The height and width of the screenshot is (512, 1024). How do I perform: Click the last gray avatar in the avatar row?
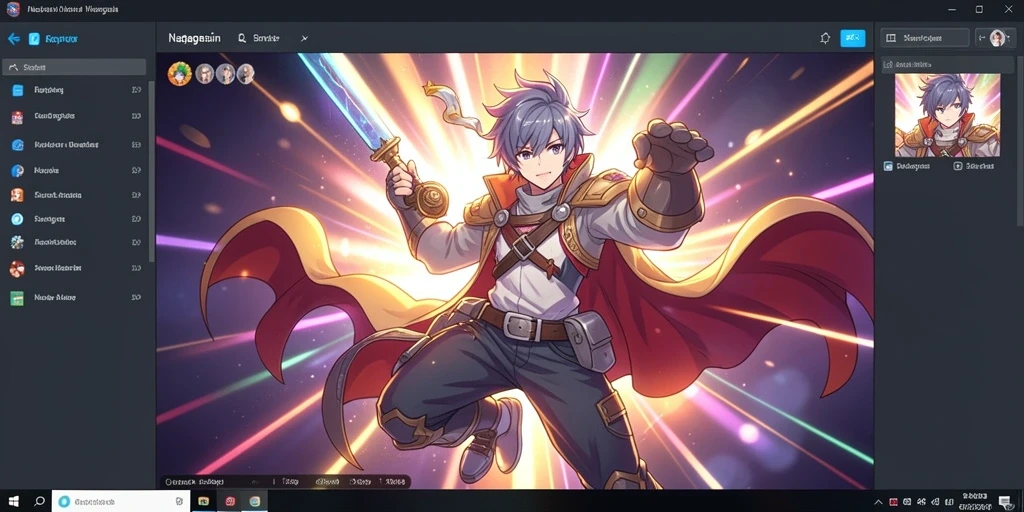click(x=246, y=74)
